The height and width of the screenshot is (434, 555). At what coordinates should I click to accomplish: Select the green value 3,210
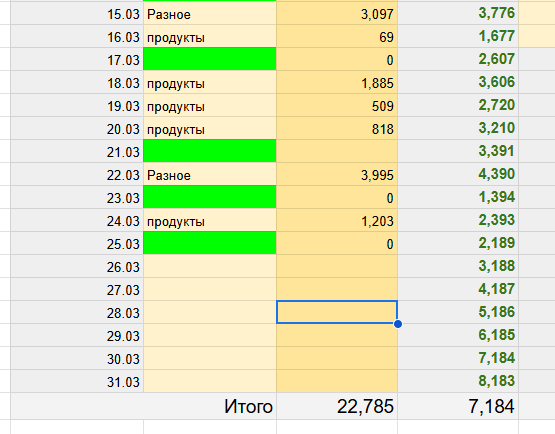point(458,129)
